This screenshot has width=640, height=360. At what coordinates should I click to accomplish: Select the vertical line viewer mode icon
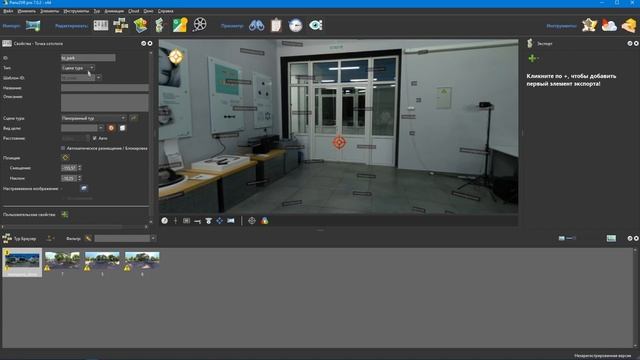pyautogui.click(x=176, y=221)
